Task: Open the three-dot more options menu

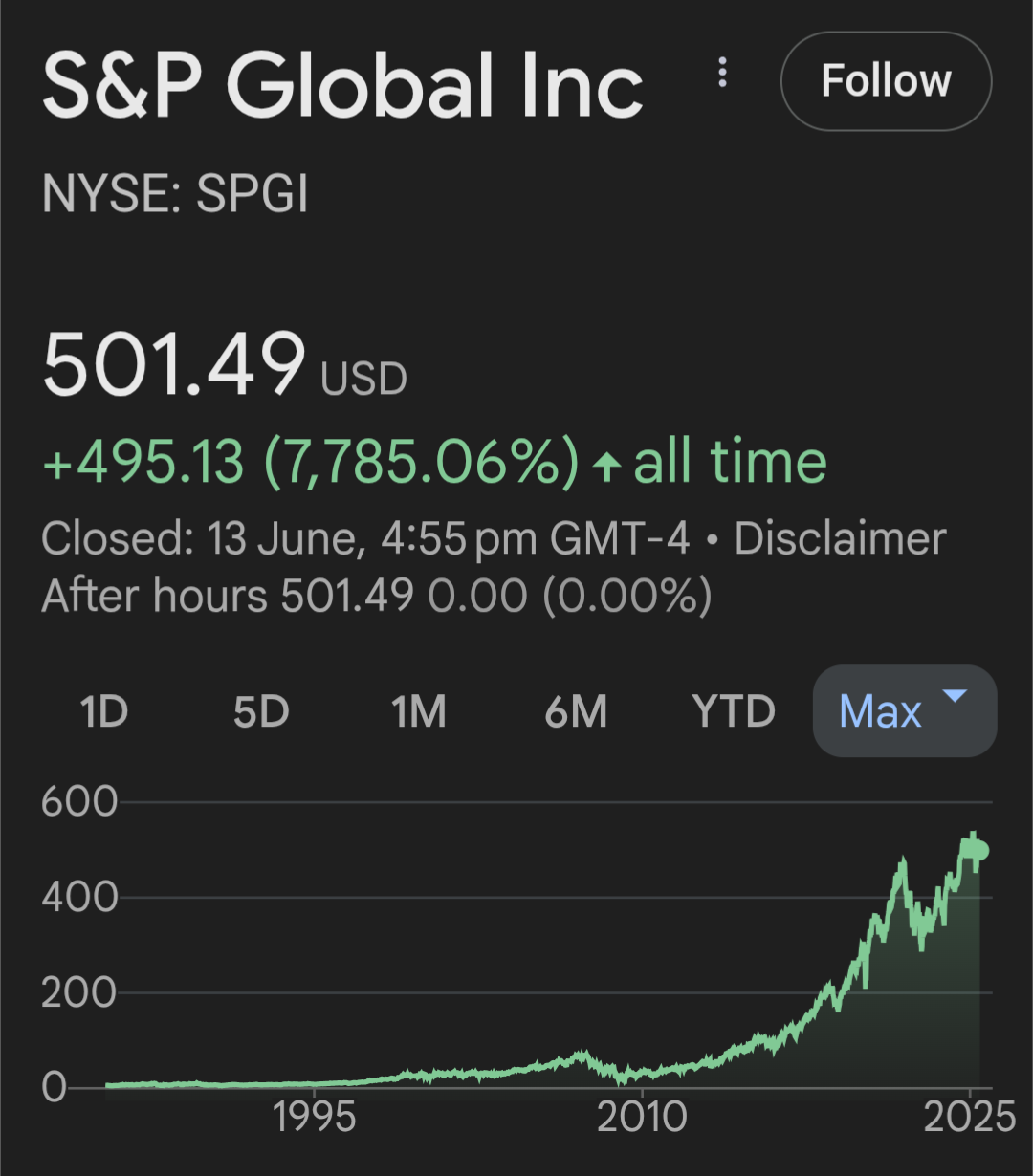Action: pyautogui.click(x=723, y=73)
